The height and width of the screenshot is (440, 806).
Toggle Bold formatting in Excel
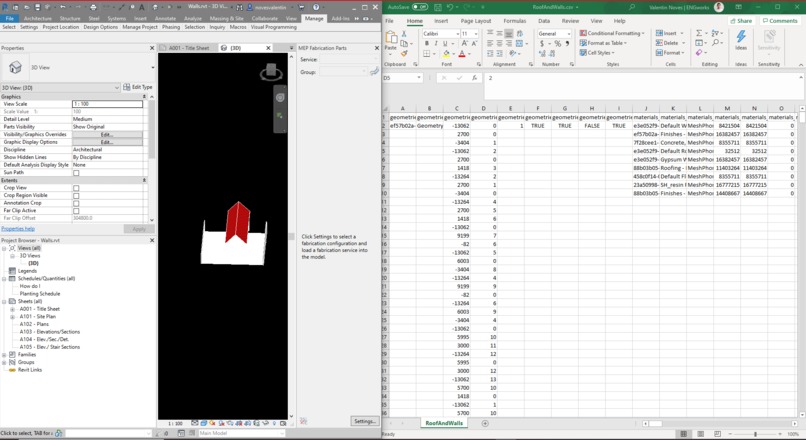(x=427, y=44)
